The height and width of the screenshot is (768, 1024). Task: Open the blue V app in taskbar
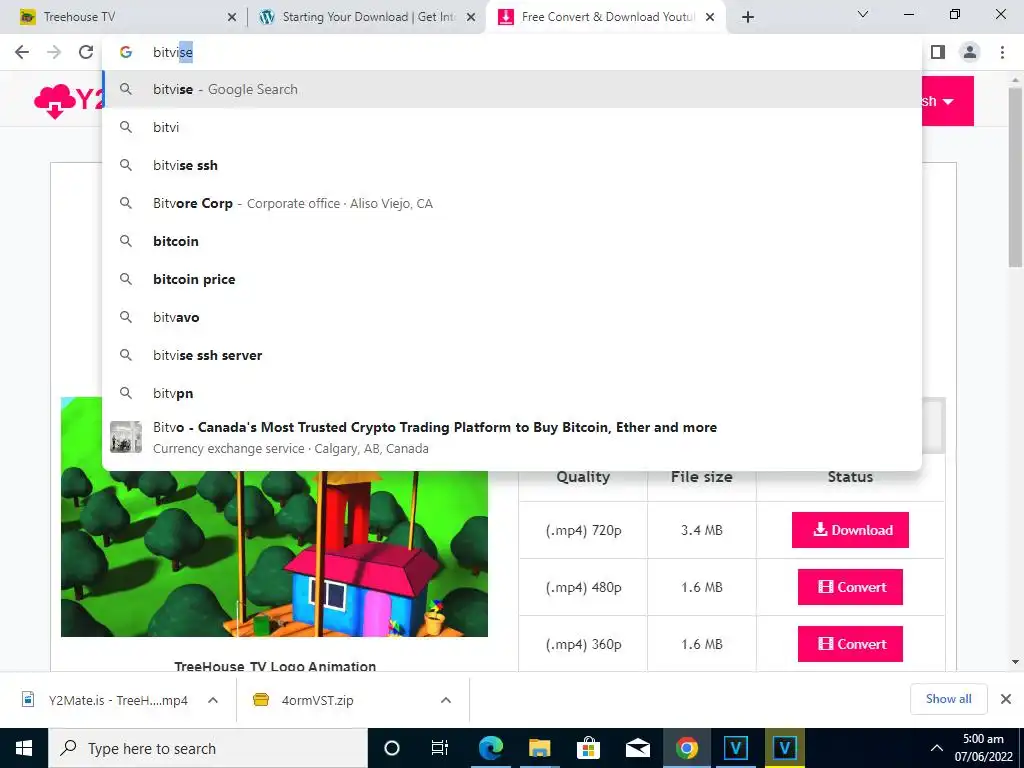735,748
